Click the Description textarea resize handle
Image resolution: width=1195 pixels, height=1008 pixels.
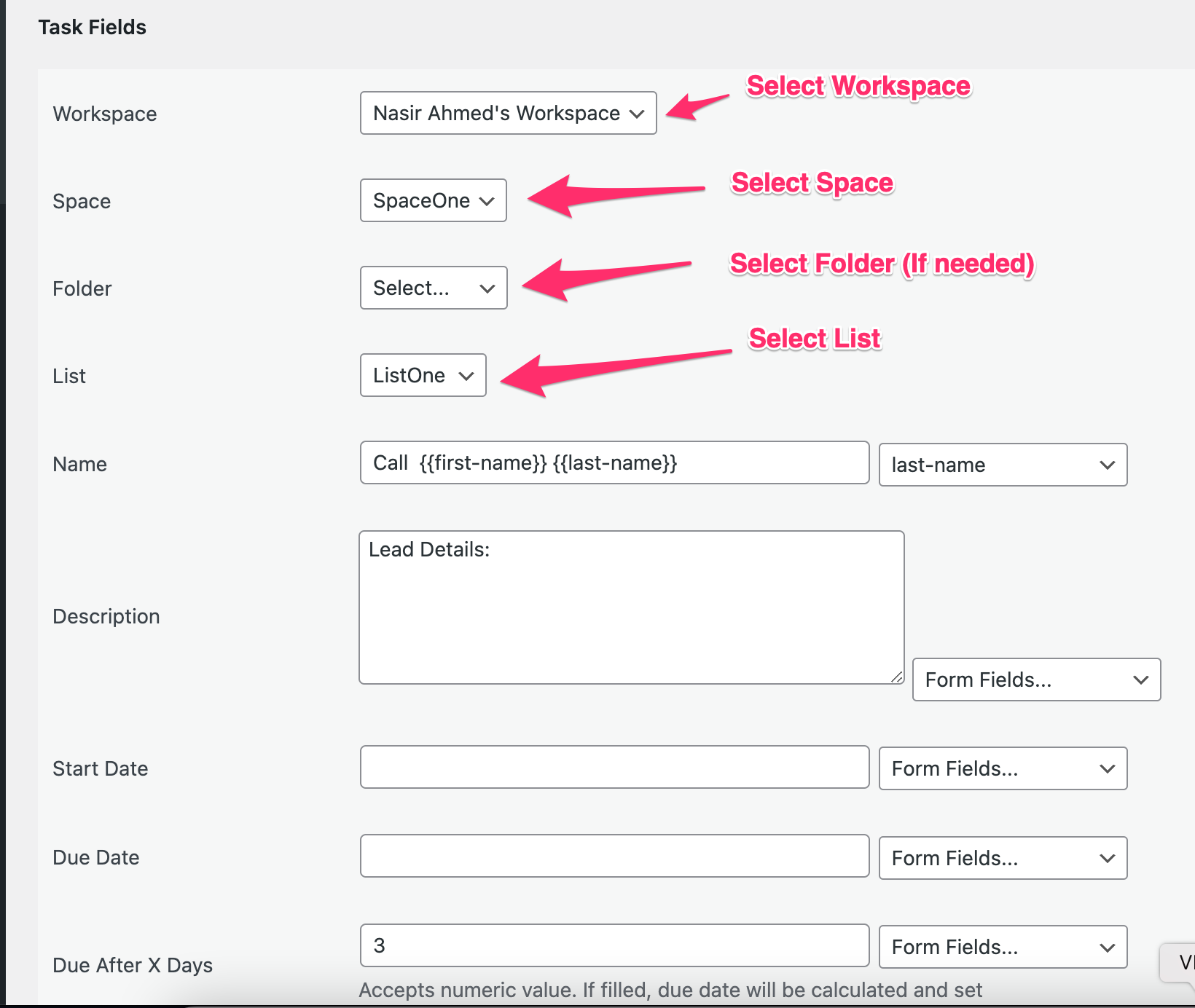(x=896, y=677)
